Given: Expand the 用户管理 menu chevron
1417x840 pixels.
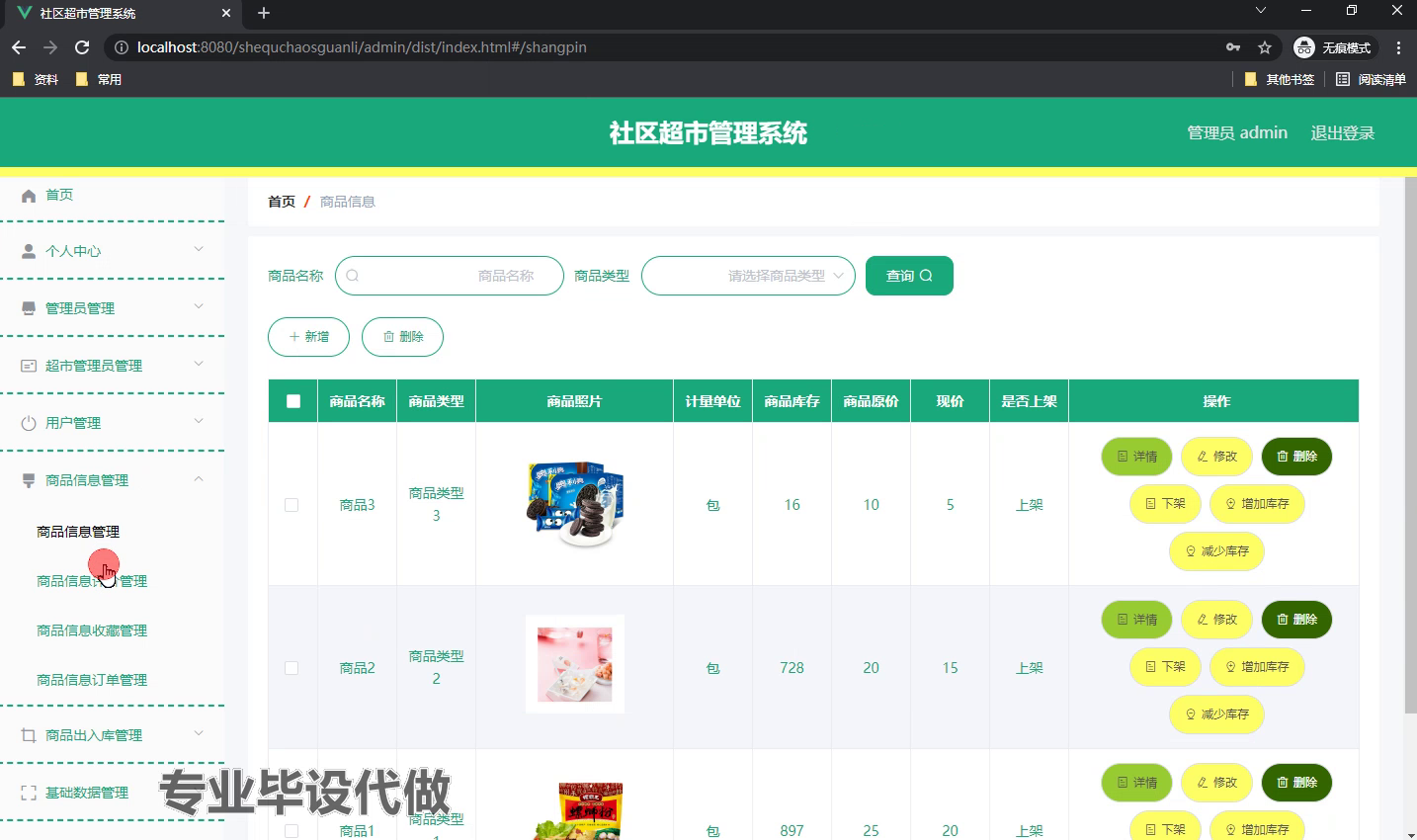Looking at the screenshot, I should point(199,421).
